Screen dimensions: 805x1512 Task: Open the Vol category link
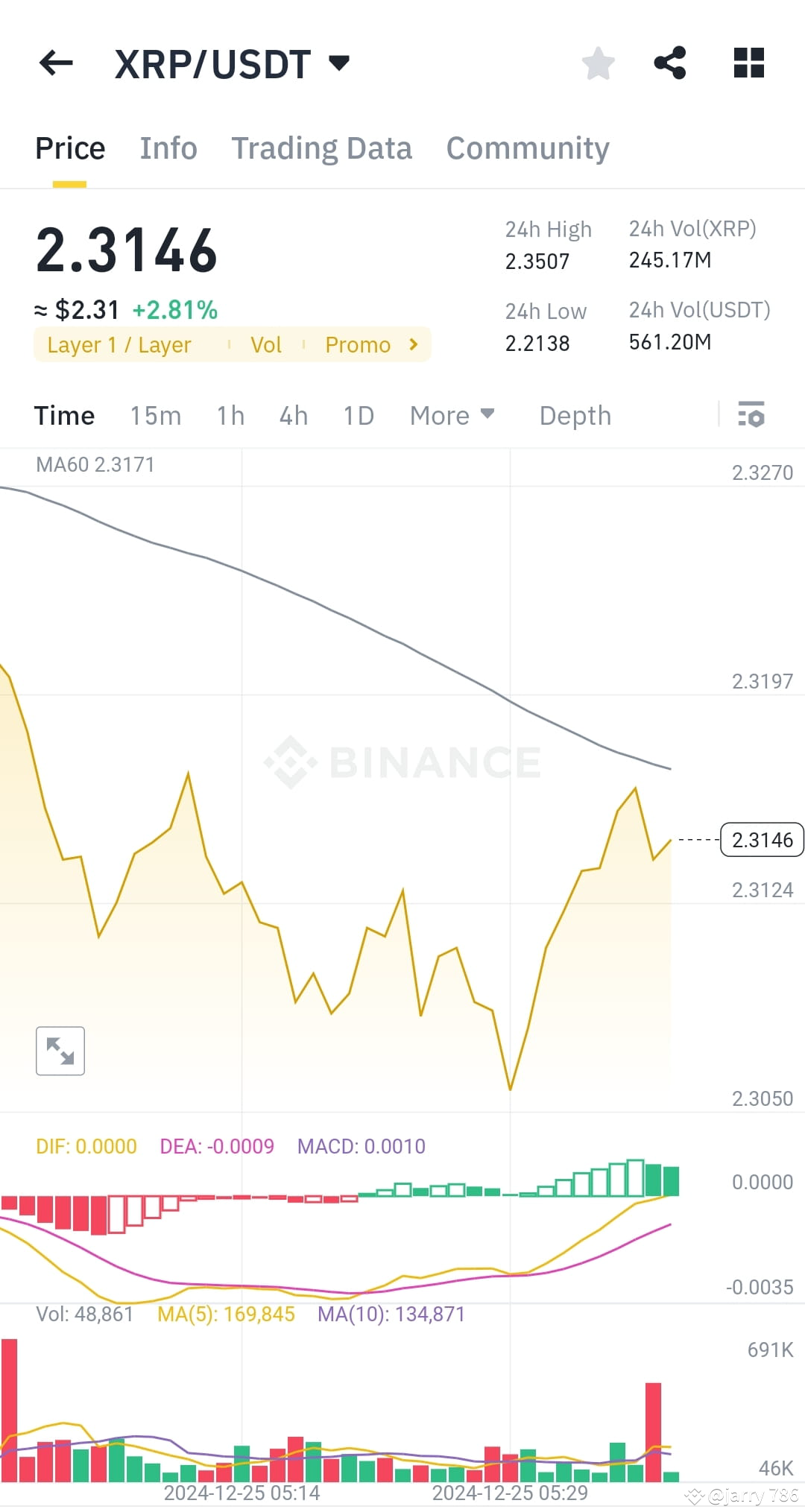click(x=266, y=344)
